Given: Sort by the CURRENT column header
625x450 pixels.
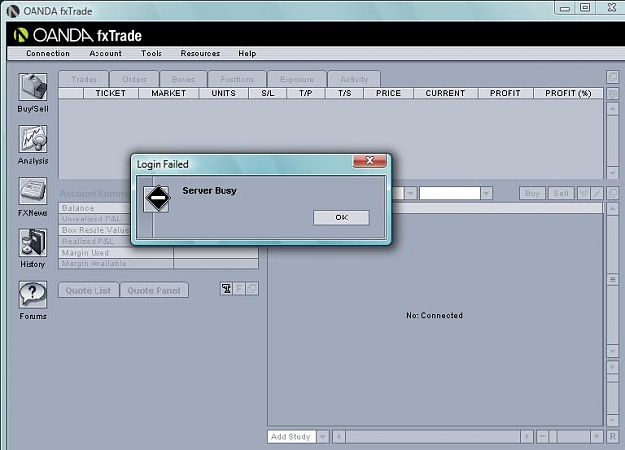Looking at the screenshot, I should (x=445, y=93).
